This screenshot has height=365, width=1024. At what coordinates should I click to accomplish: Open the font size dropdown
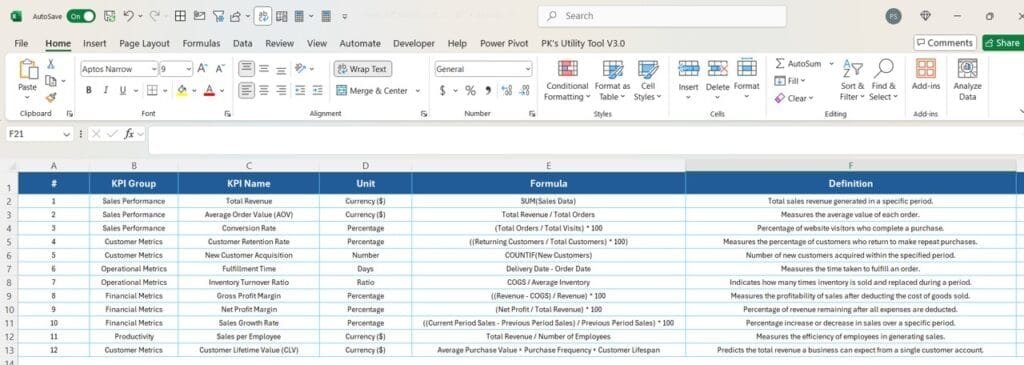(189, 69)
